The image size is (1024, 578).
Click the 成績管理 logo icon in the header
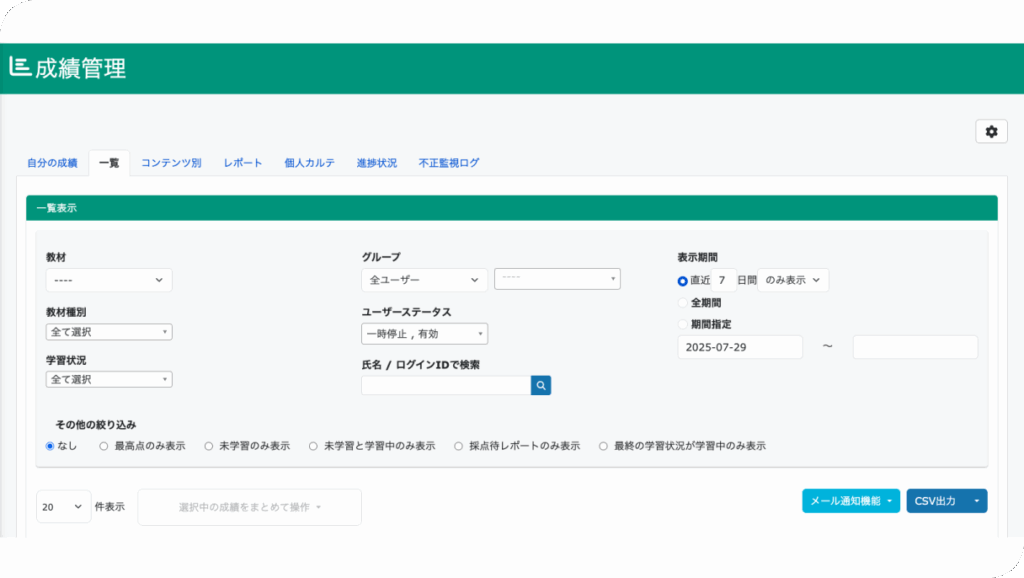tap(22, 67)
